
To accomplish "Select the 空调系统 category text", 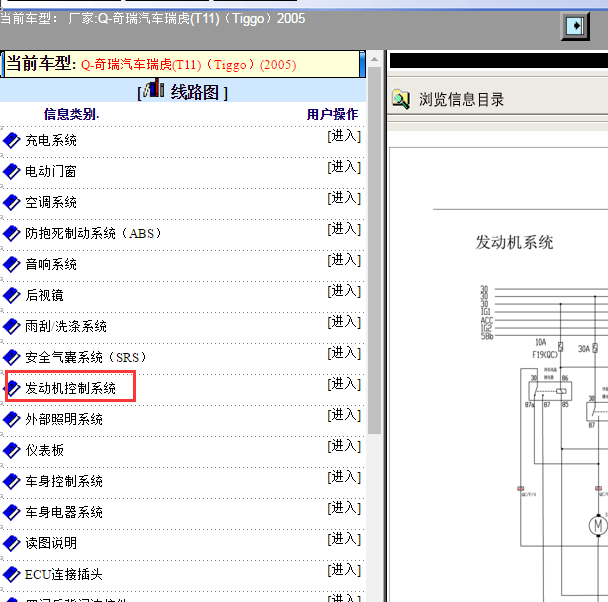I will [x=51, y=202].
